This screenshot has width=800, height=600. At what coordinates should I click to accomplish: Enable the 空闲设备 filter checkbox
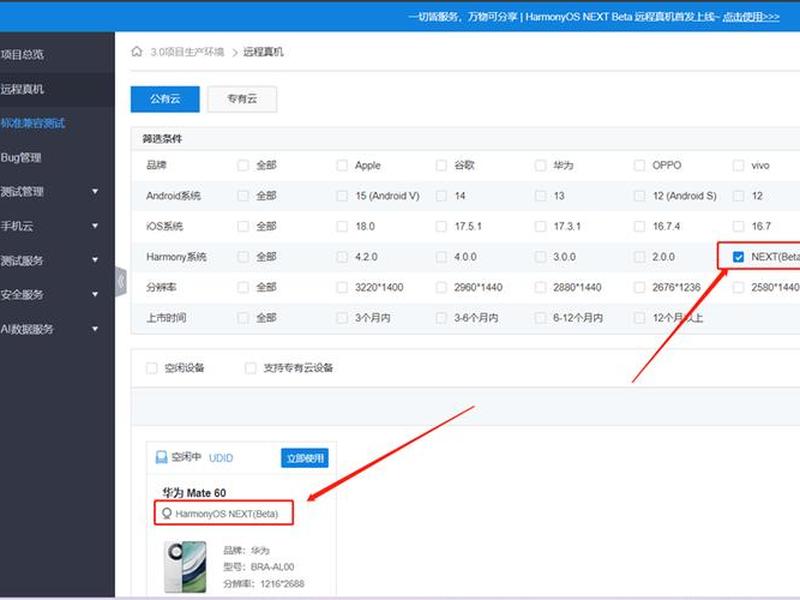click(152, 368)
